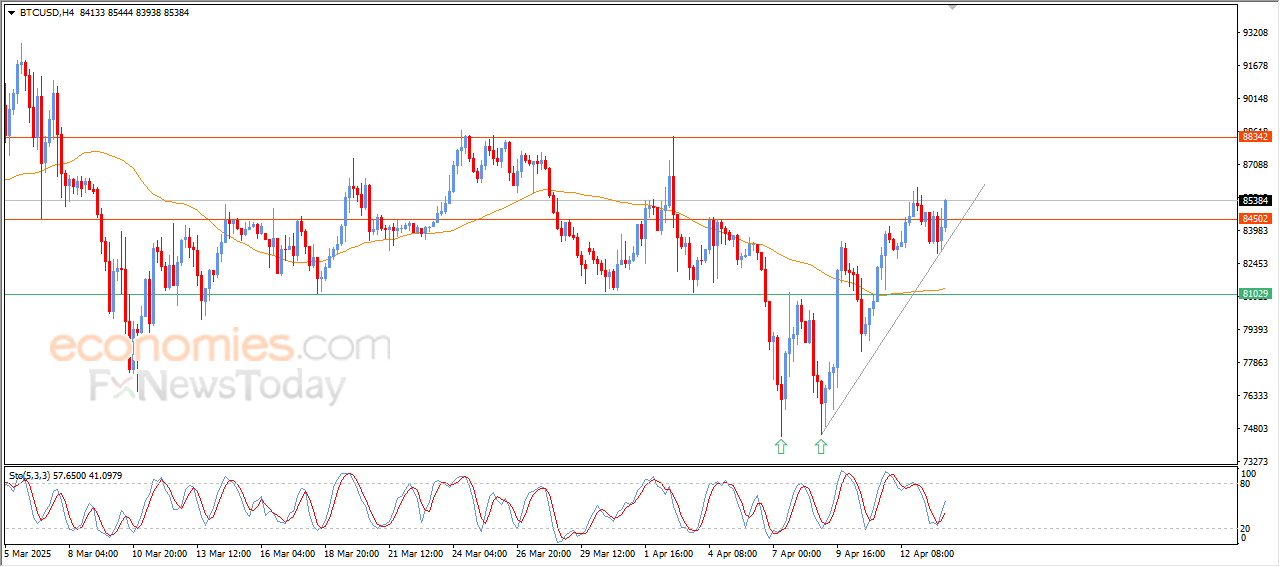This screenshot has width=1280, height=567.
Task: Click the 26 Mar 20:00 time label
Action: [543, 553]
